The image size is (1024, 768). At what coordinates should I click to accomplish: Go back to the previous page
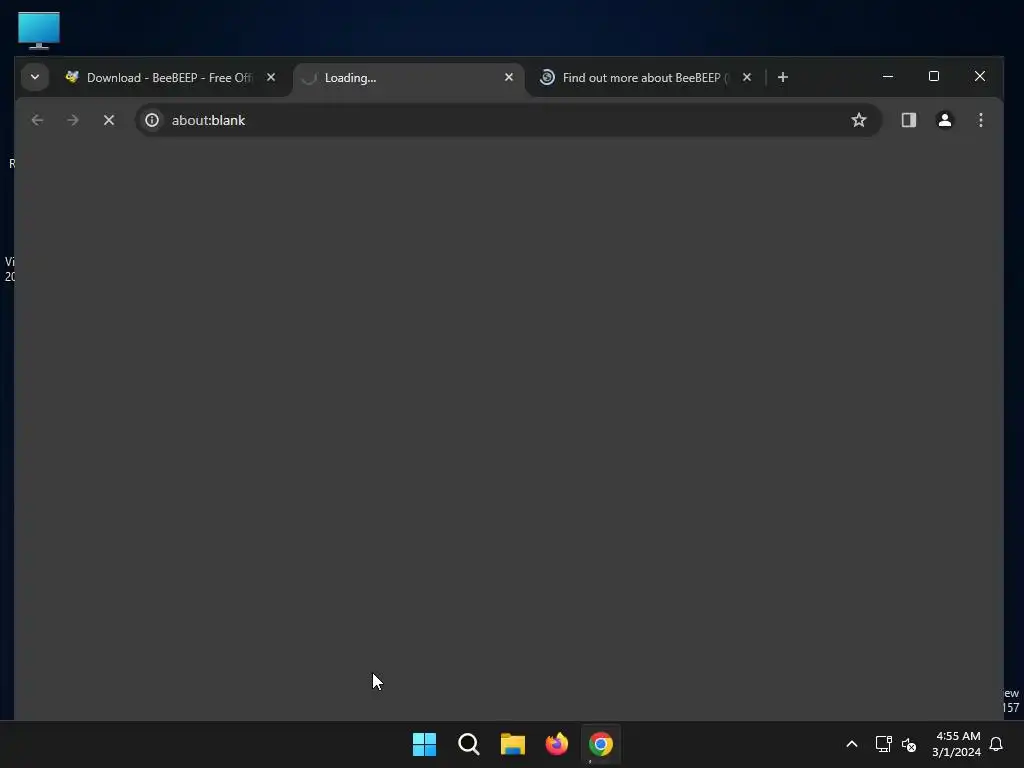pos(37,120)
